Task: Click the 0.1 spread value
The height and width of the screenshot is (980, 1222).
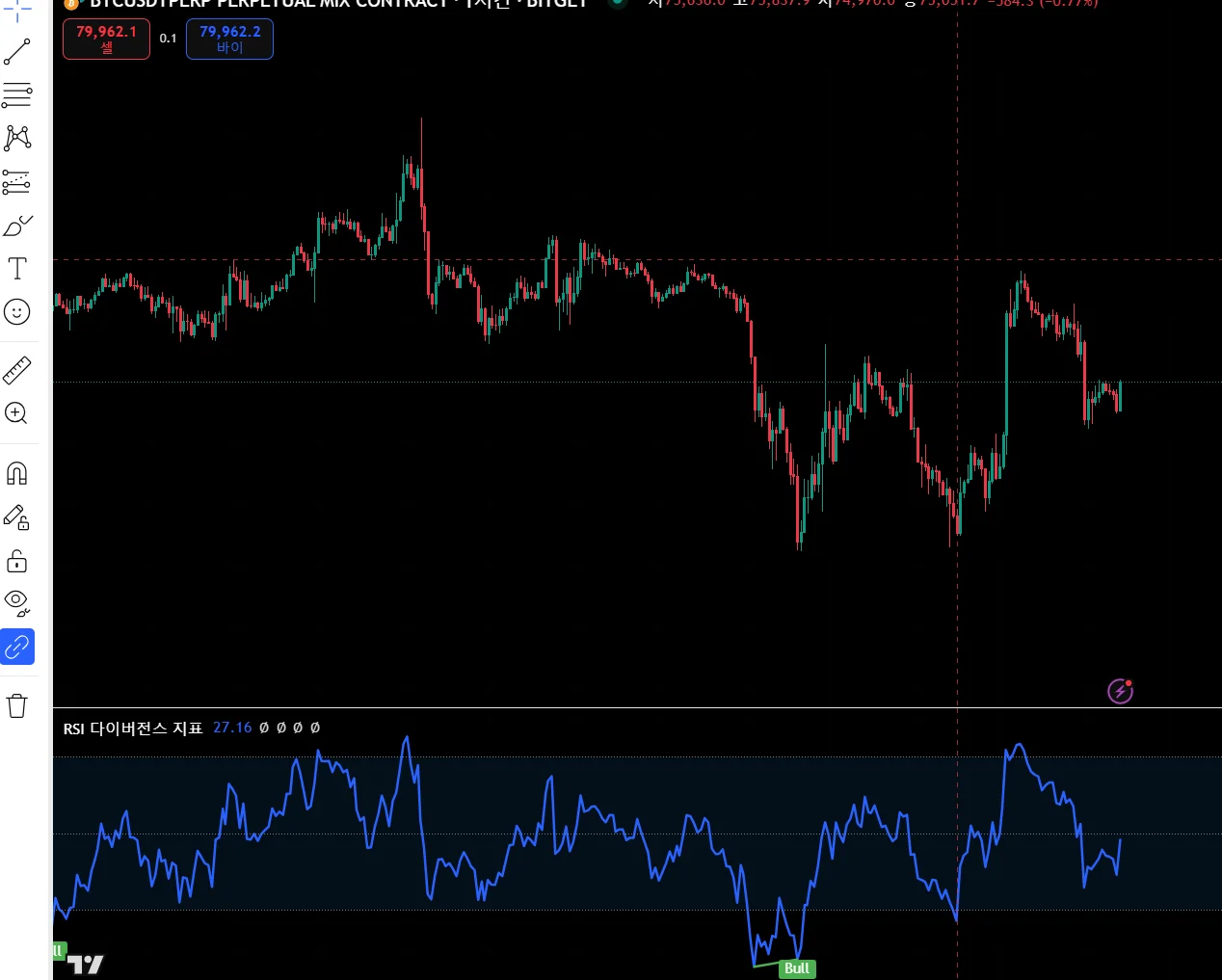Action: (168, 39)
